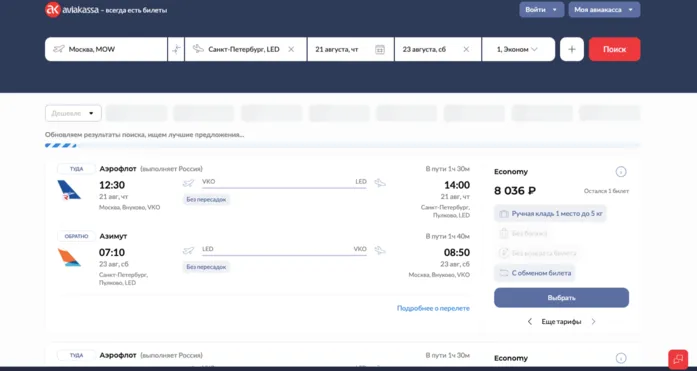
Task: Open return date 23 августа field
Action: click(437, 49)
